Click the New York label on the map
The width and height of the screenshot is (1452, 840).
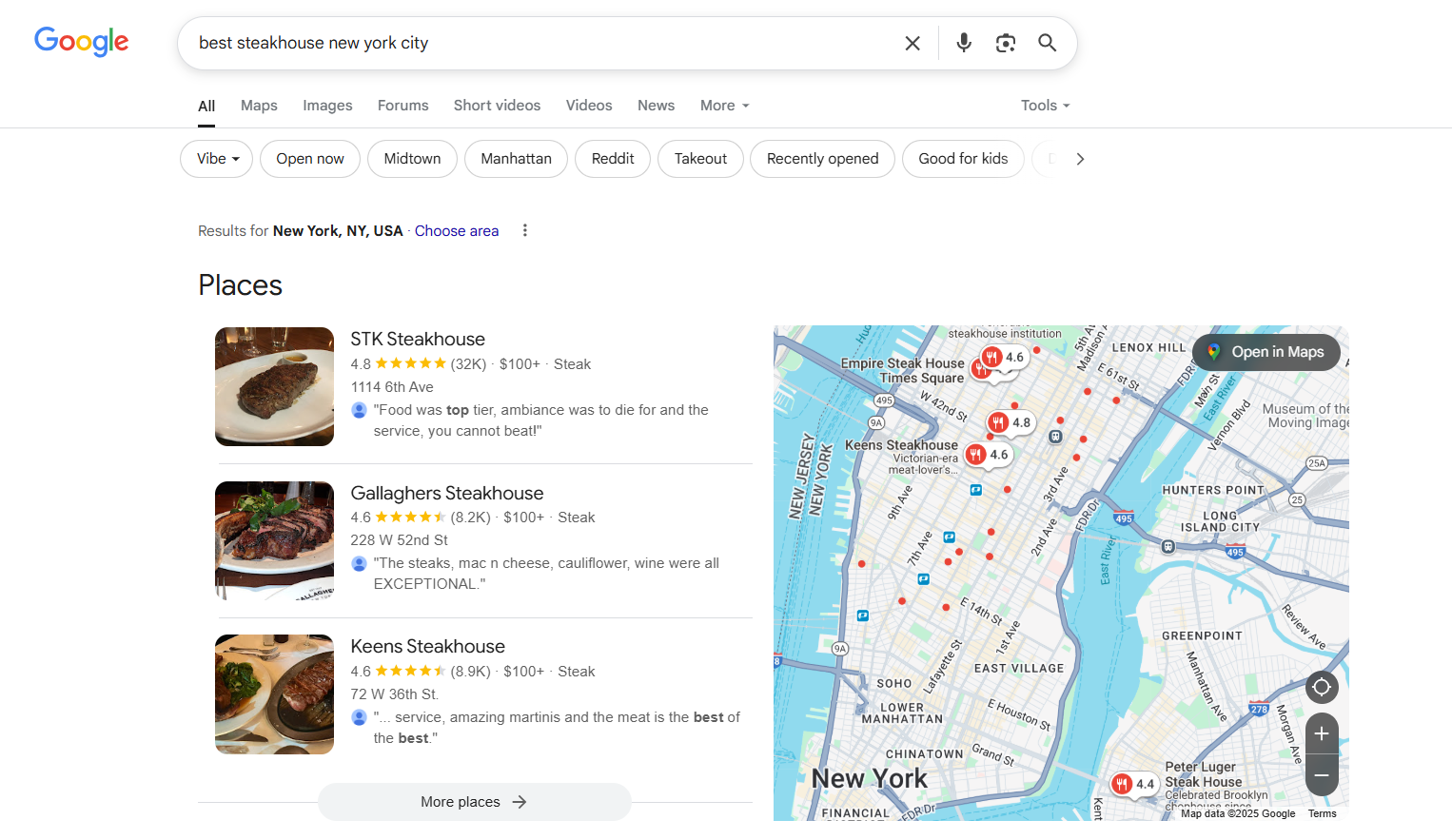tap(869, 778)
